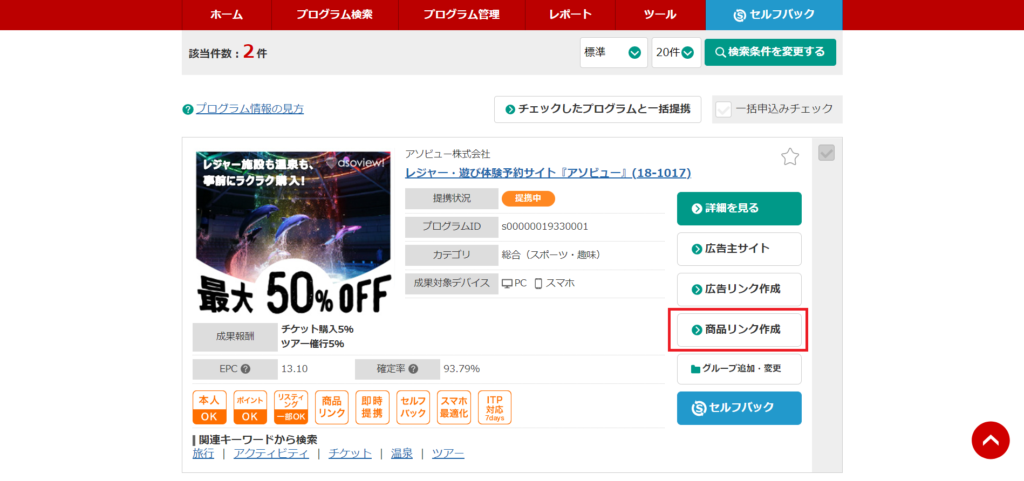Click the アソビュー株式会社 company name
Image resolution: width=1024 pixels, height=481 pixels.
click(447, 154)
